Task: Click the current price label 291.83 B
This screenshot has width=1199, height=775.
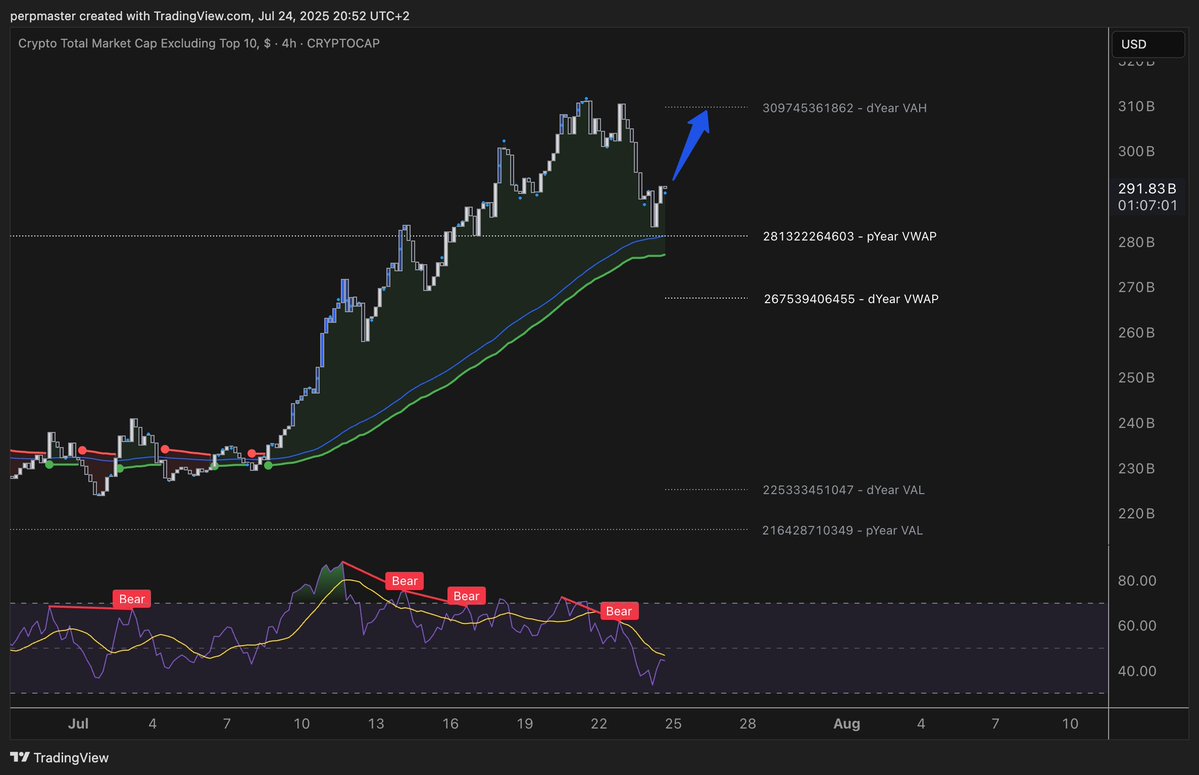Action: [x=1147, y=189]
